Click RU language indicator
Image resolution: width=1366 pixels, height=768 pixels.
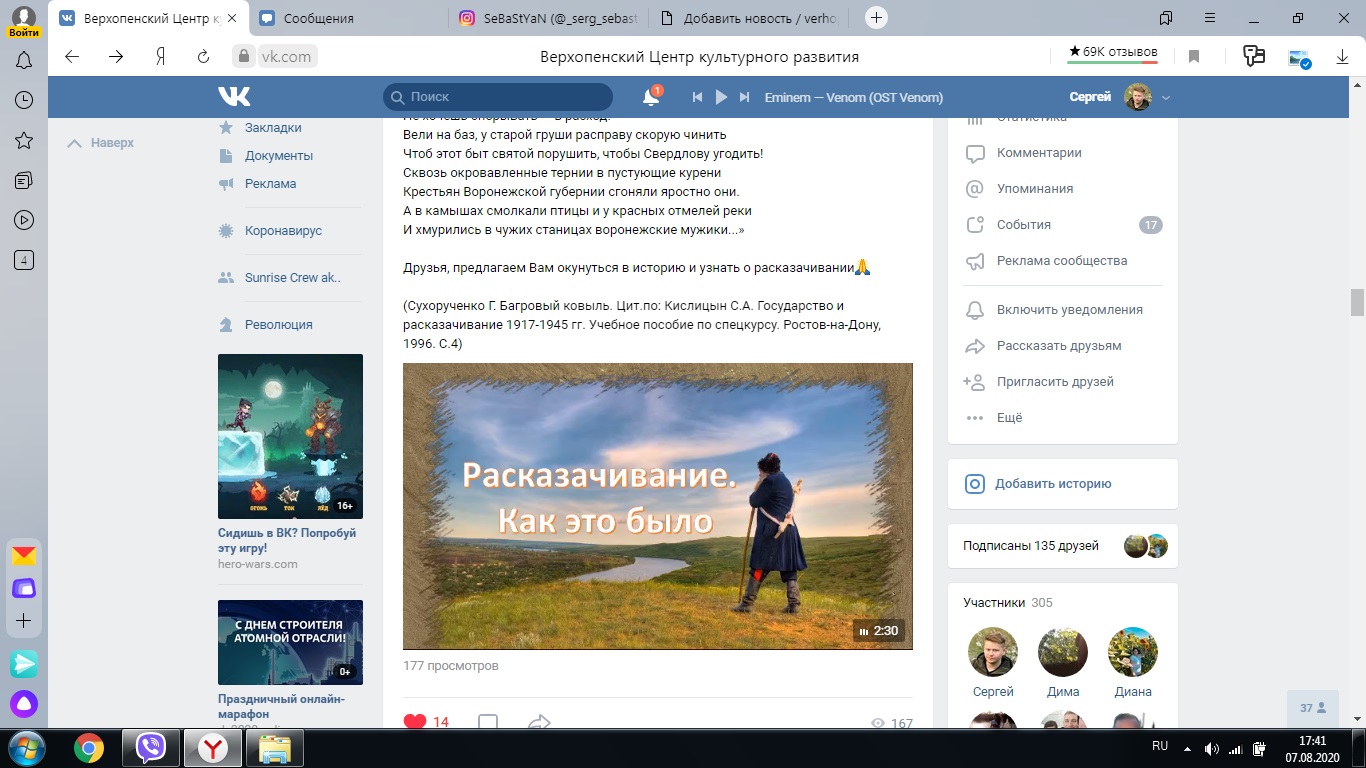pyautogui.click(x=1160, y=747)
